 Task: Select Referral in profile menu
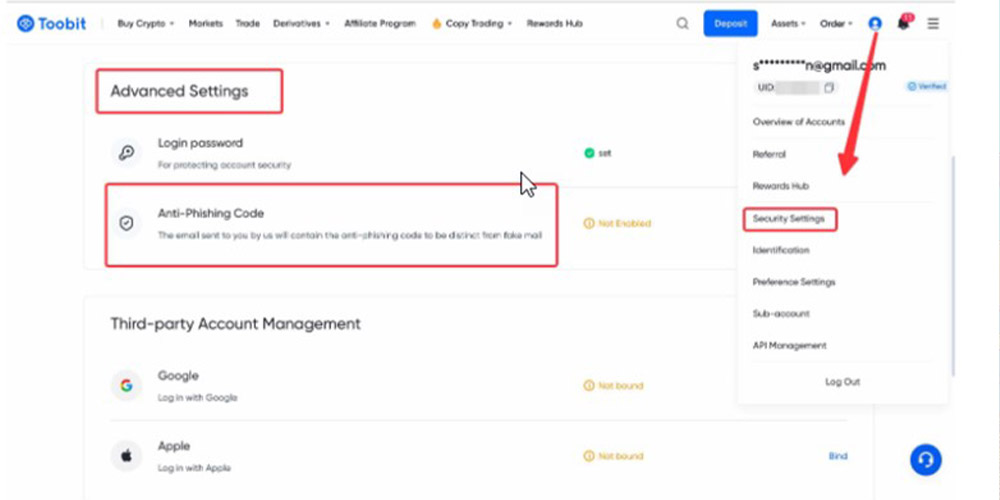[769, 154]
